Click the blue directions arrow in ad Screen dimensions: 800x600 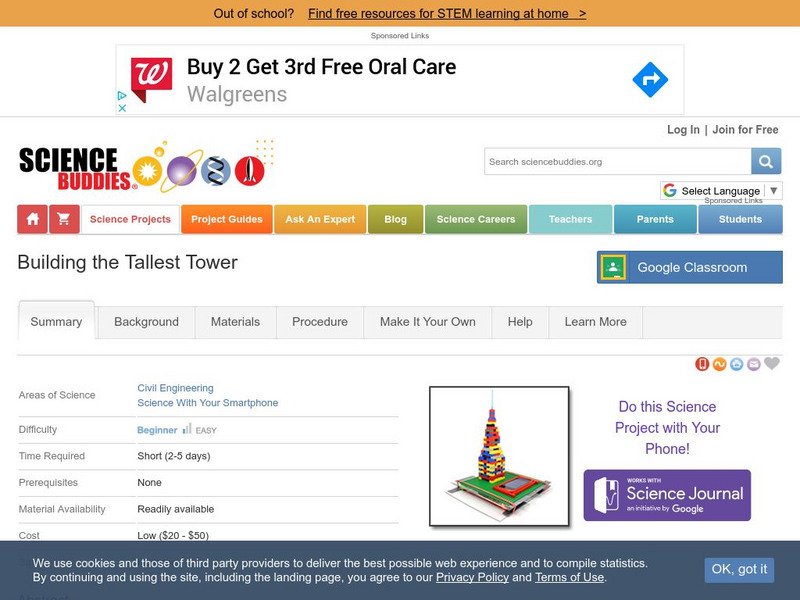650,80
